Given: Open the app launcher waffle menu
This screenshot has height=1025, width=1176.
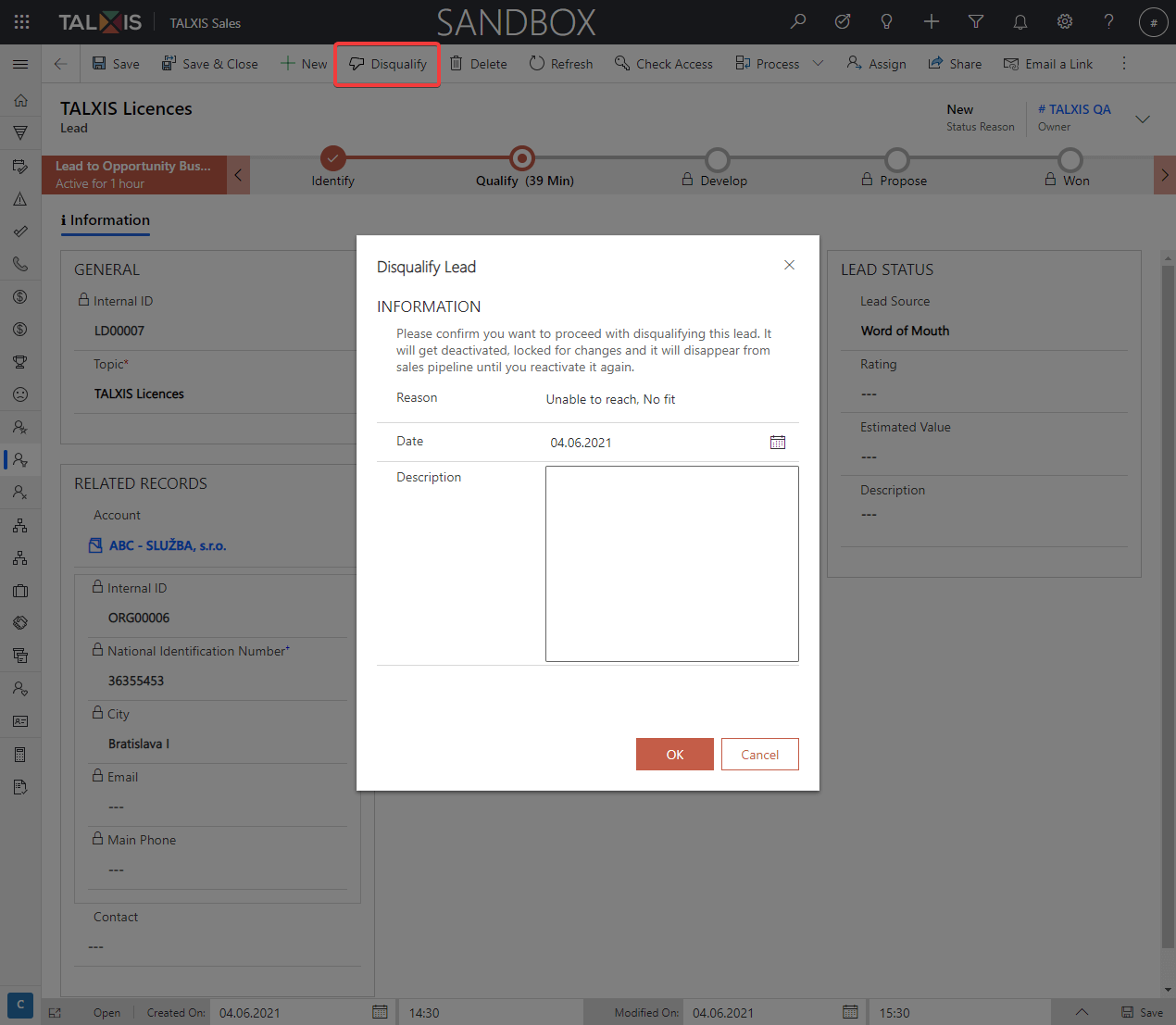Looking at the screenshot, I should [21, 22].
